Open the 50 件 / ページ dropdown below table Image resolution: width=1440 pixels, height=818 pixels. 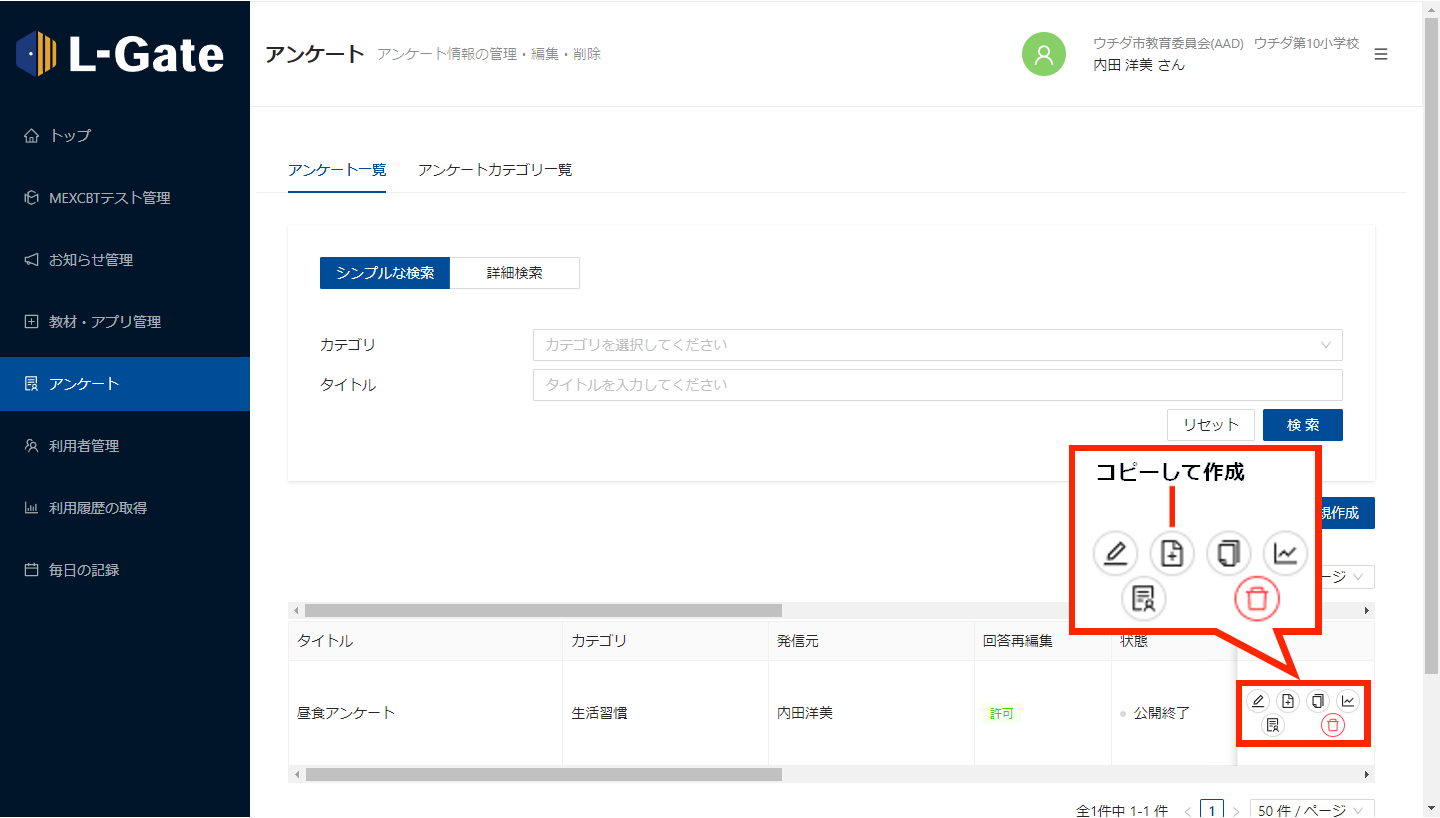pos(1312,810)
